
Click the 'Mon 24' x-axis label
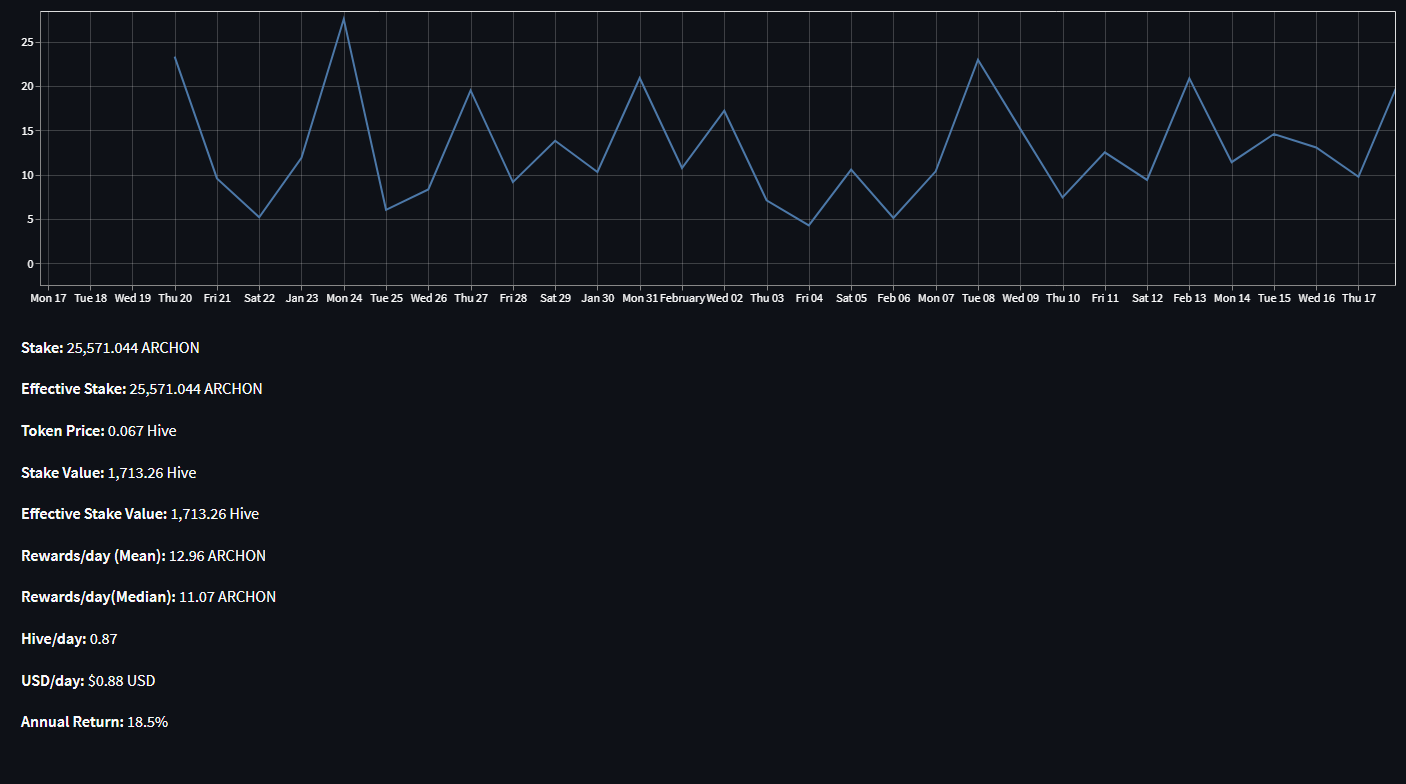(344, 298)
